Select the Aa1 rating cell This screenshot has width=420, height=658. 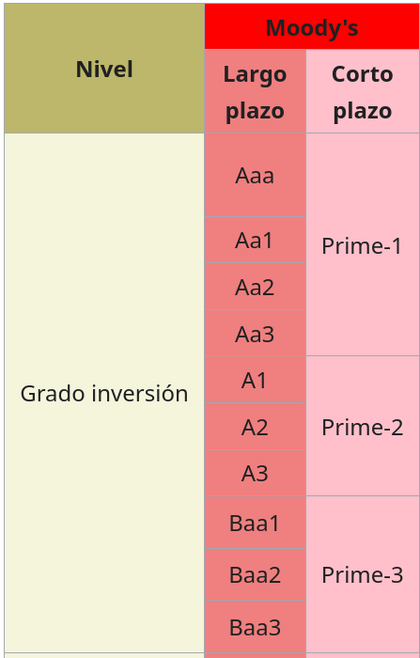point(255,240)
